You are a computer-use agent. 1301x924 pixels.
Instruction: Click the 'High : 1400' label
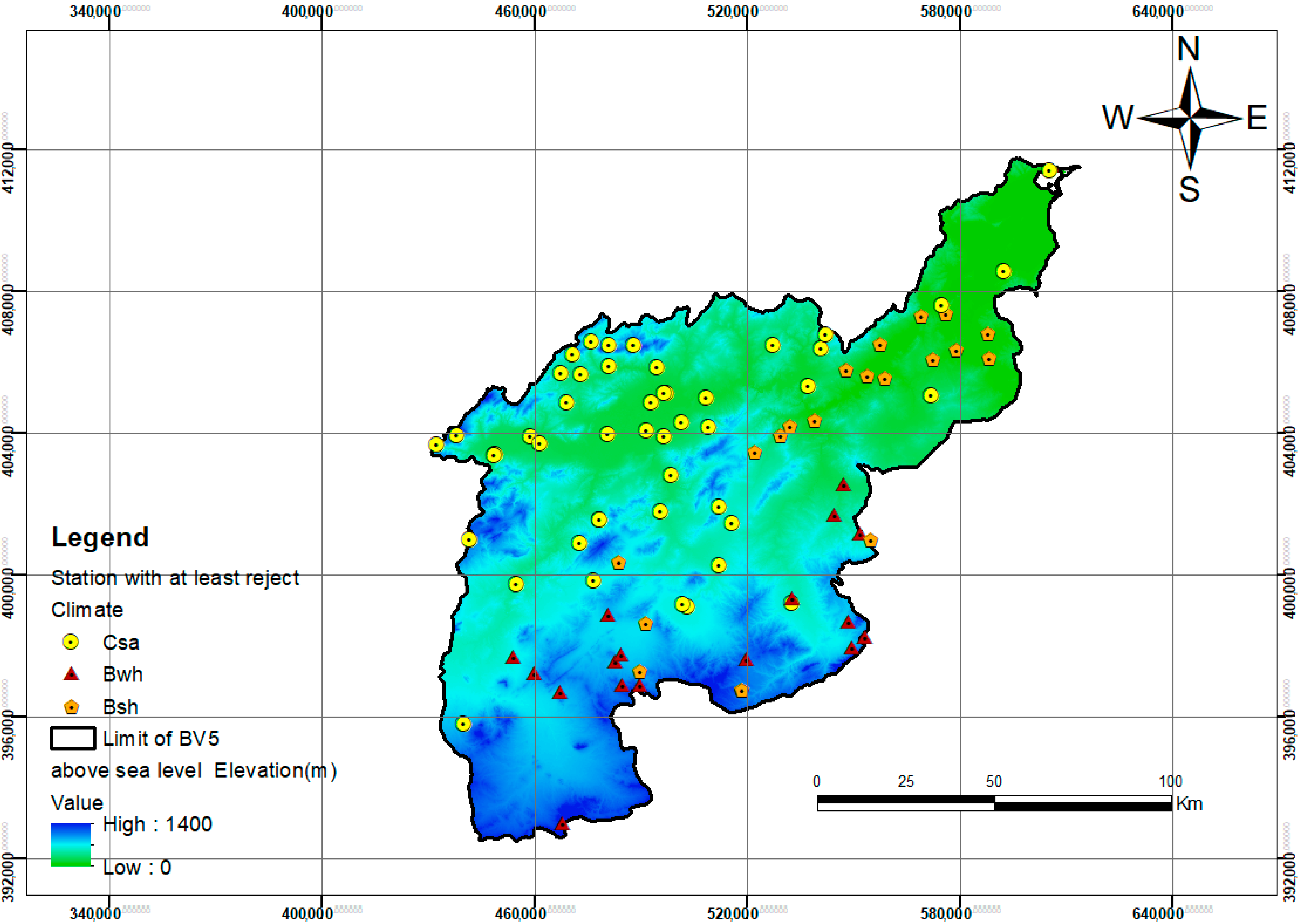tap(158, 824)
